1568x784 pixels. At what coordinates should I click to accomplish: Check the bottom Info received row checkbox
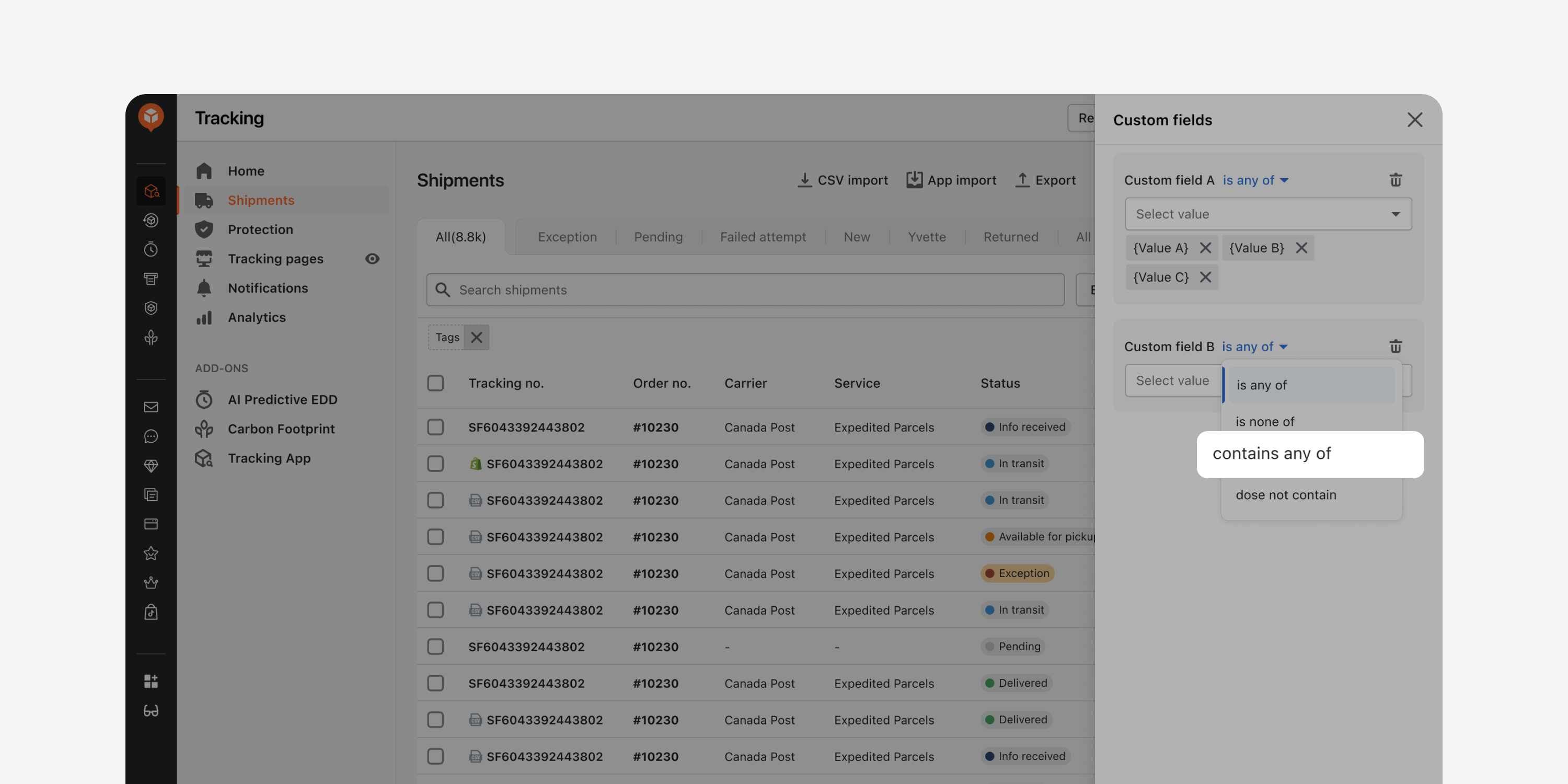click(x=435, y=756)
